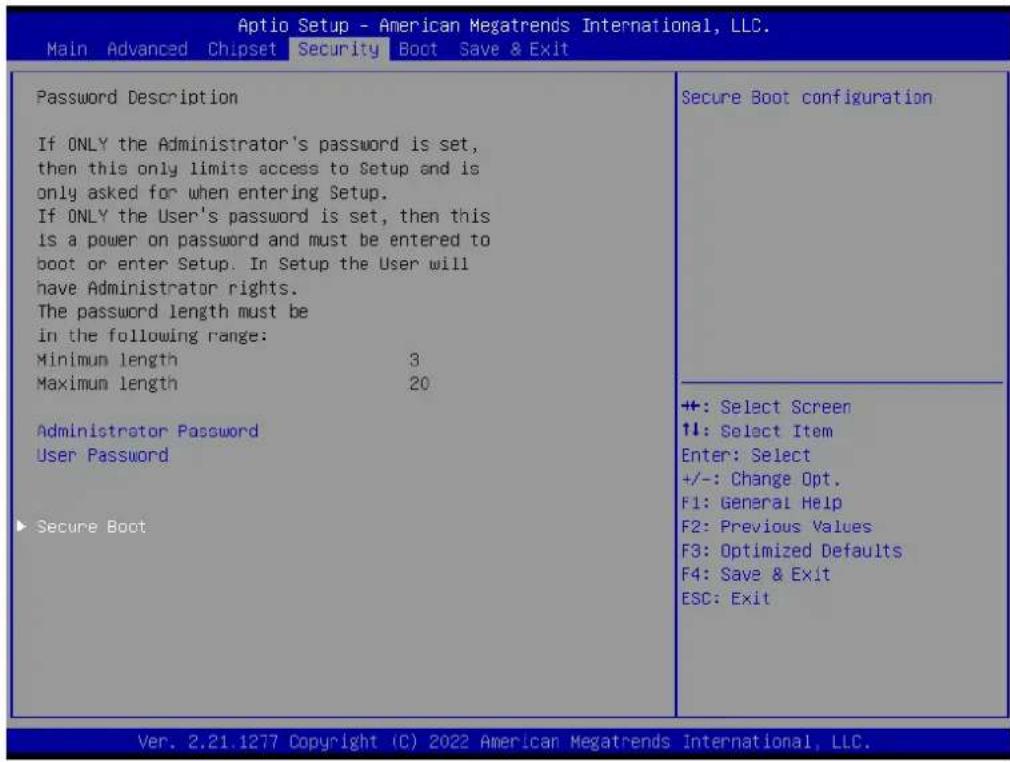Viewport: 1010px width, 762px height.
Task: Click the F2: Previous Values hint
Action: (x=776, y=527)
